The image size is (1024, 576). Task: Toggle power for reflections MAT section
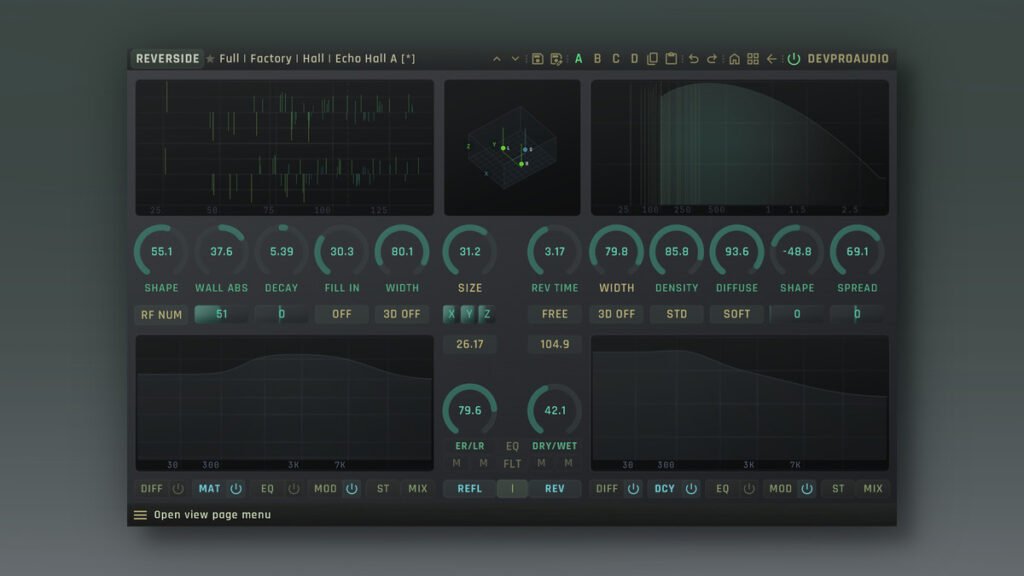pos(236,488)
